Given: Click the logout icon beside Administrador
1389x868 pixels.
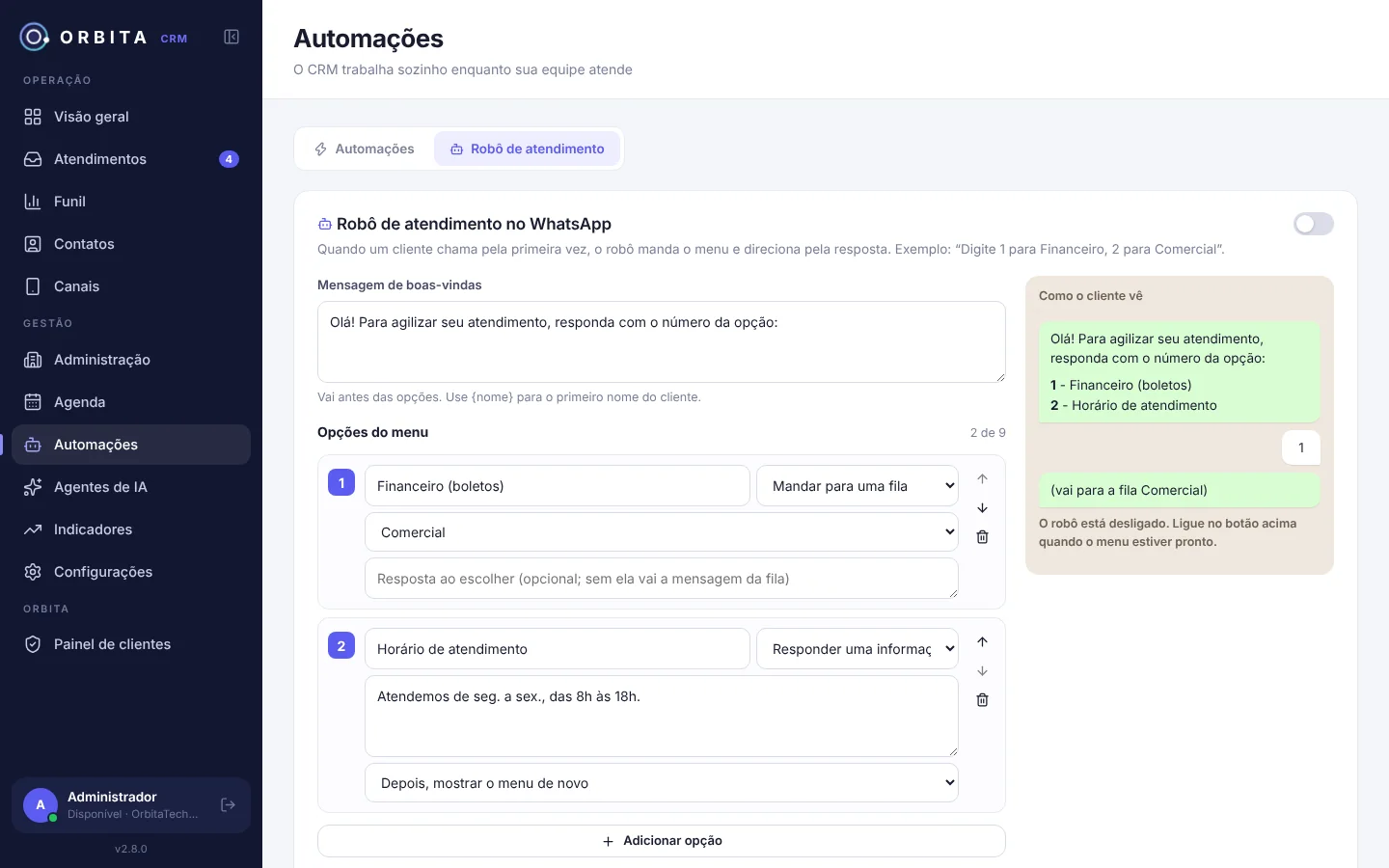Looking at the screenshot, I should coord(229,805).
